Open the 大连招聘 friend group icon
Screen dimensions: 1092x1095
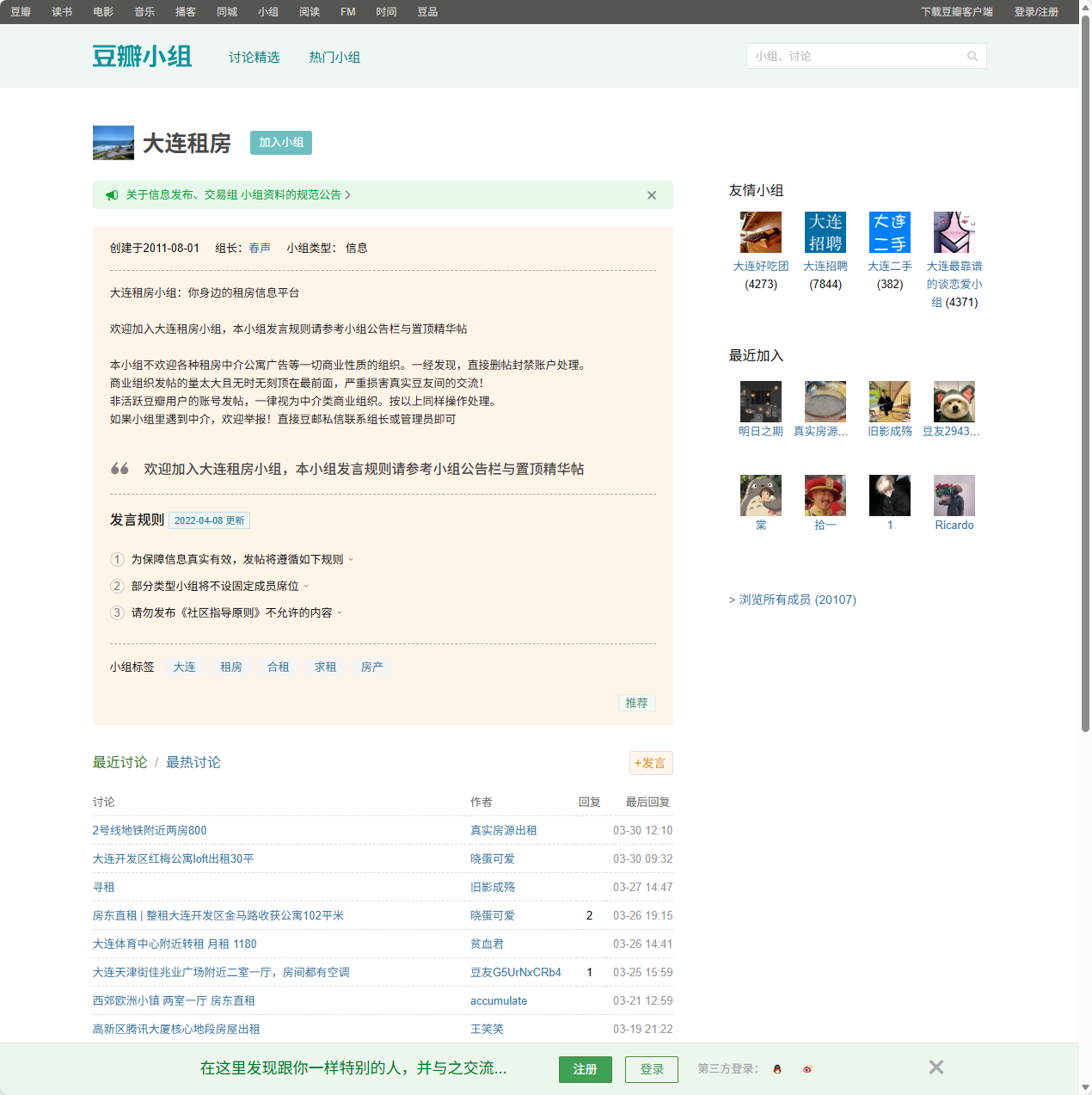(x=825, y=232)
